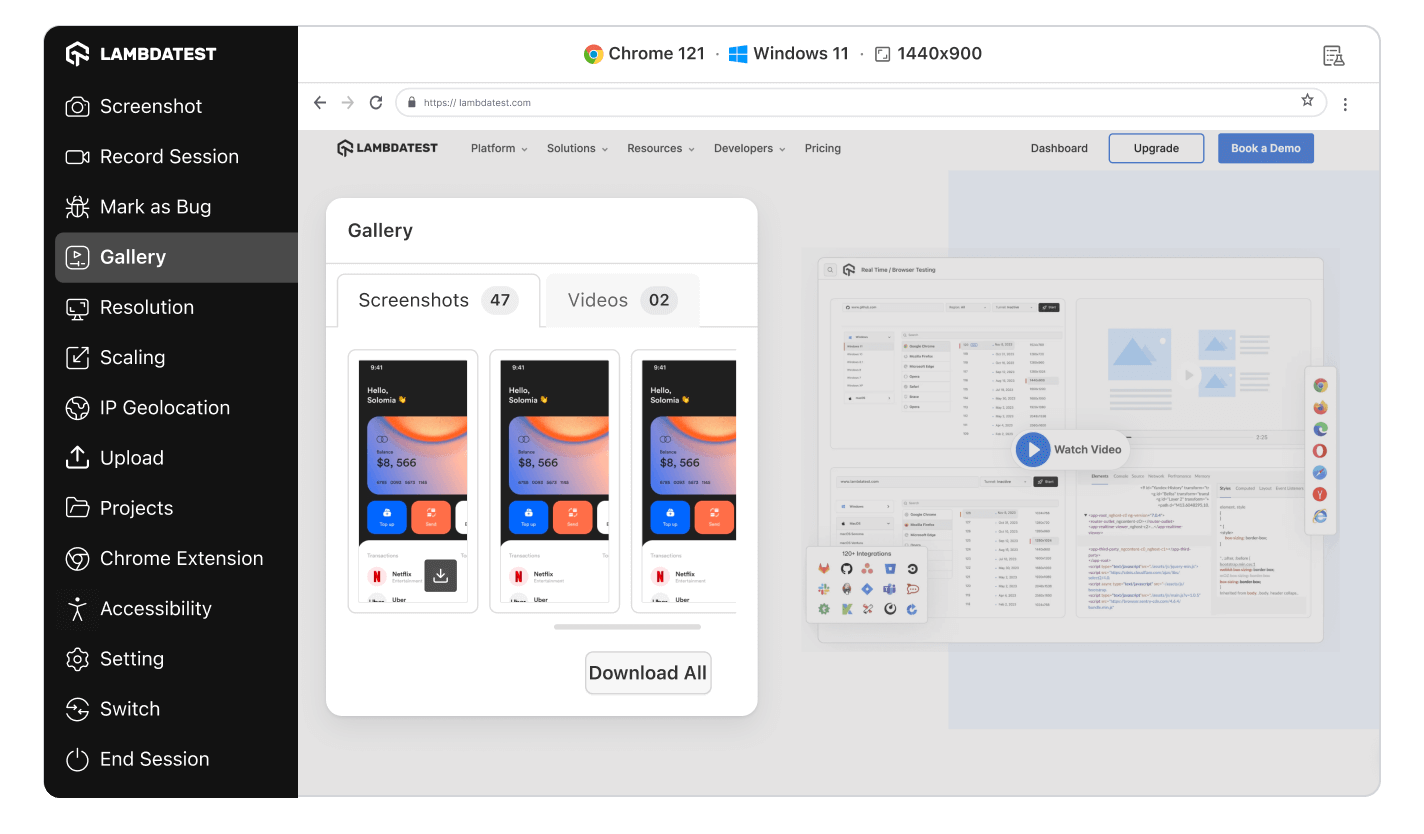Click the Book a Demo button
This screenshot has width=1424, height=834.
1265,148
